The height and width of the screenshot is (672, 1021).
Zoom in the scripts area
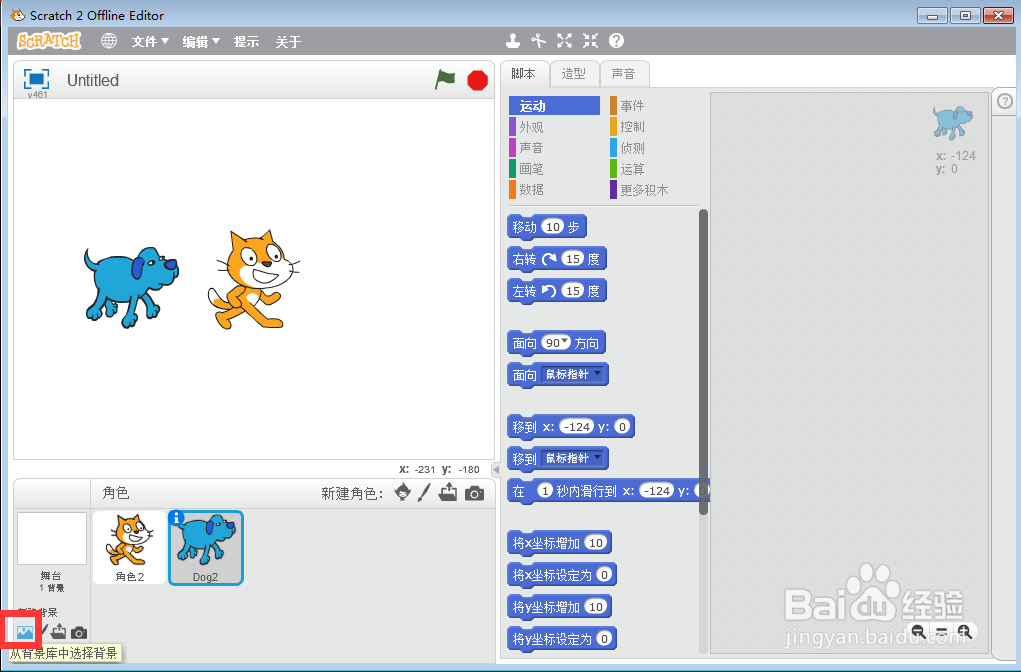point(965,631)
